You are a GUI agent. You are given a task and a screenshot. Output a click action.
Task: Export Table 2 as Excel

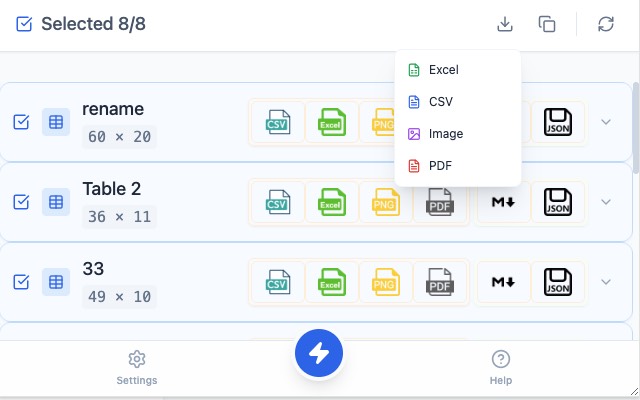point(331,202)
